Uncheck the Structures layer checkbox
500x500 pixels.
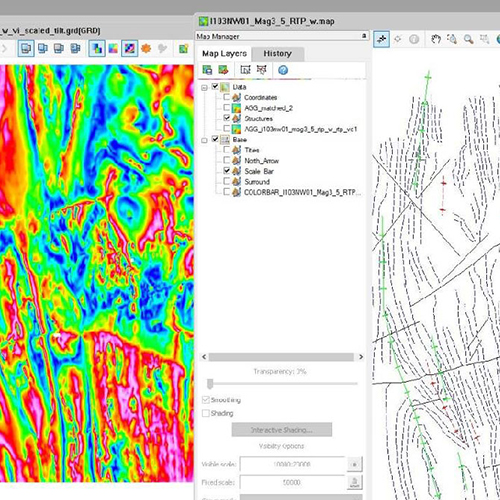[x=227, y=118]
